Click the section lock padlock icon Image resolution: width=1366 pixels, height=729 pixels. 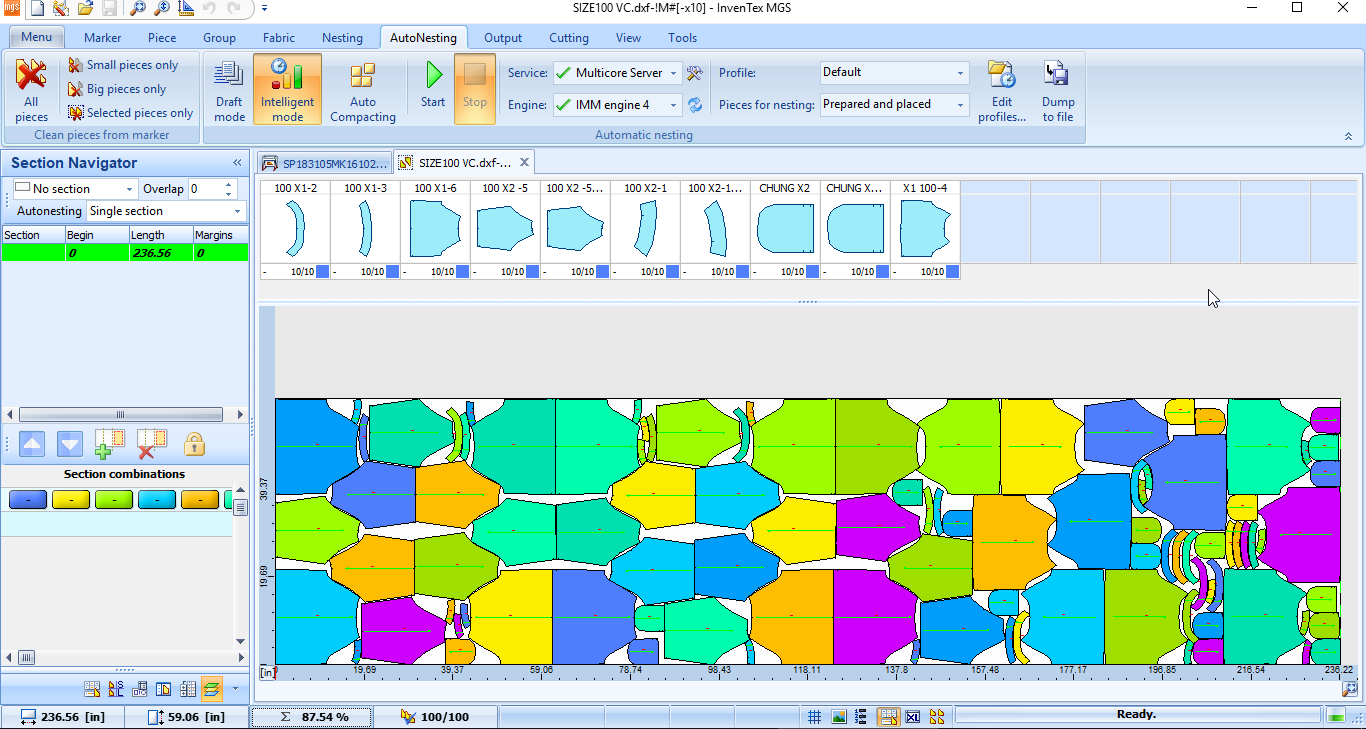coord(194,444)
